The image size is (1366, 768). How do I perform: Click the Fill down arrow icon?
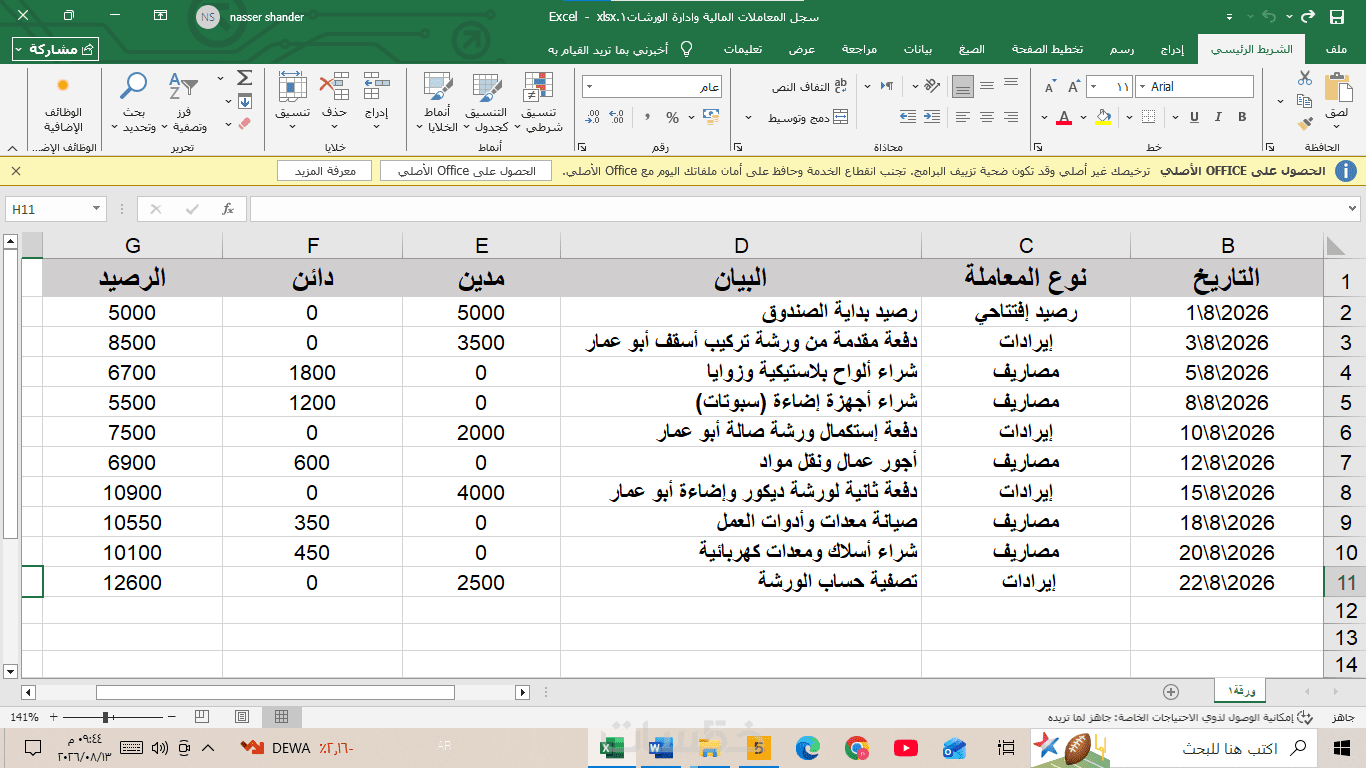click(x=244, y=101)
